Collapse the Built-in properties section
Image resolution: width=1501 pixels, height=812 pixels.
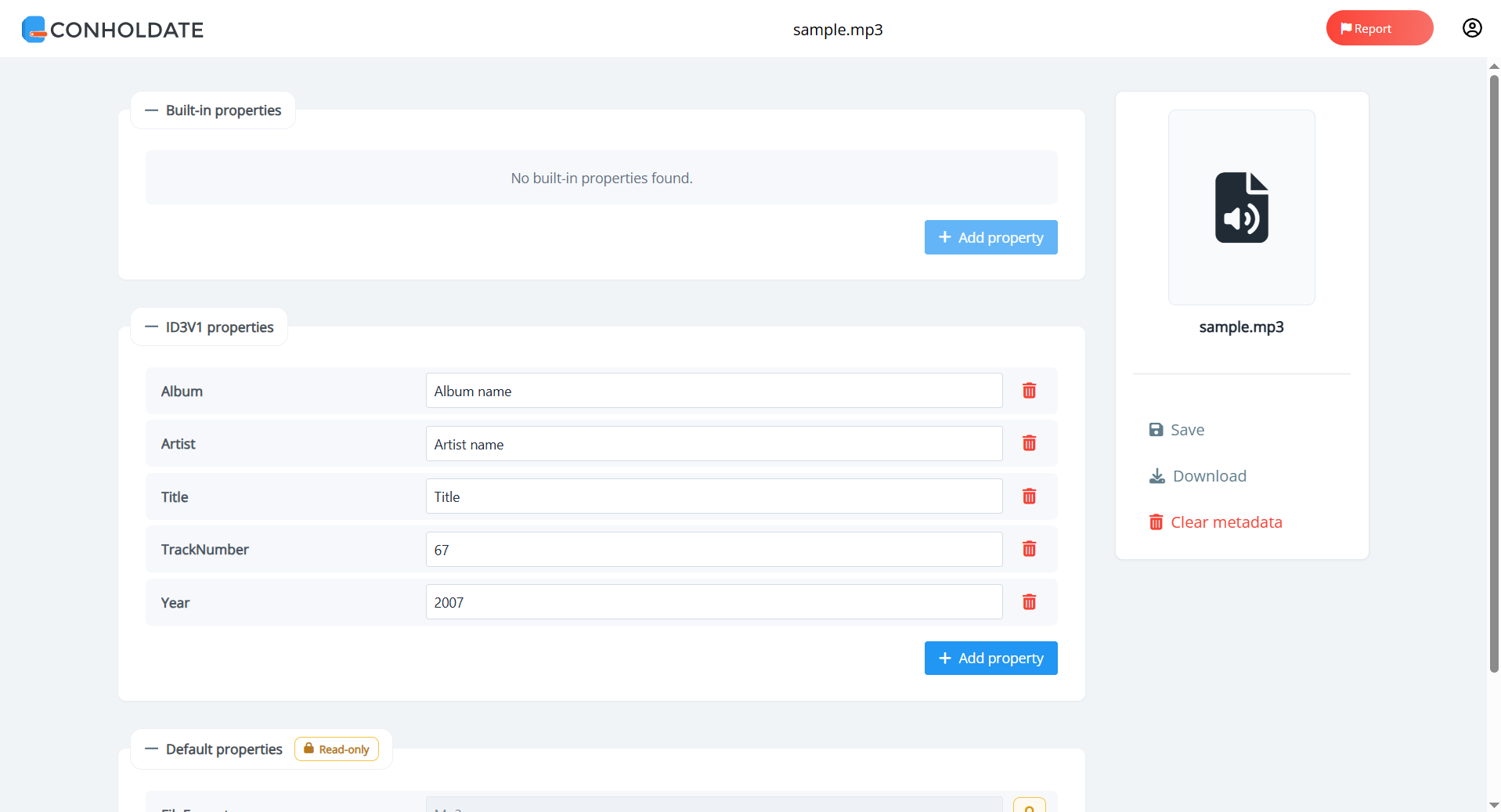coord(151,110)
